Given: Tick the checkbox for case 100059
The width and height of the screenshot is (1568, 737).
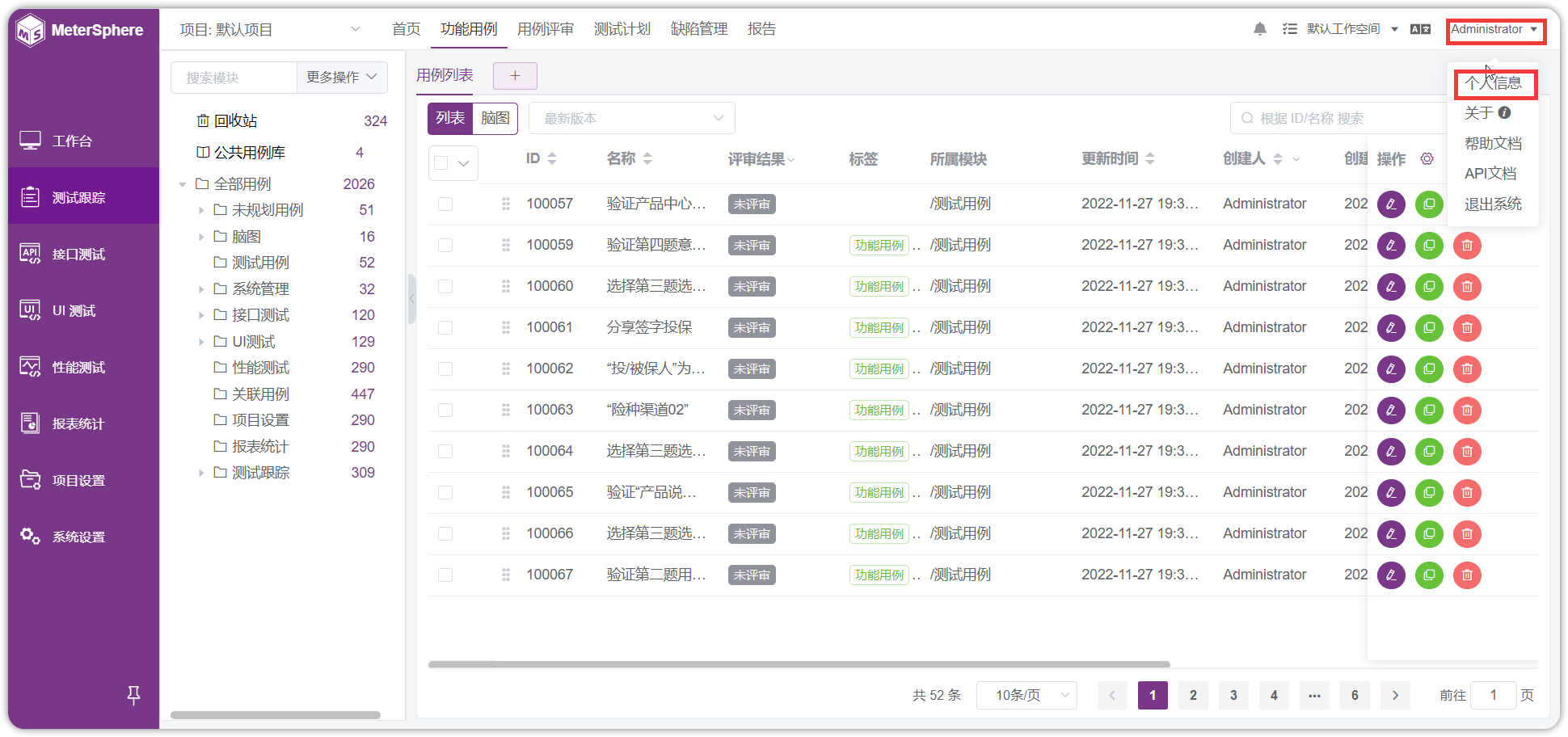Looking at the screenshot, I should [x=445, y=246].
